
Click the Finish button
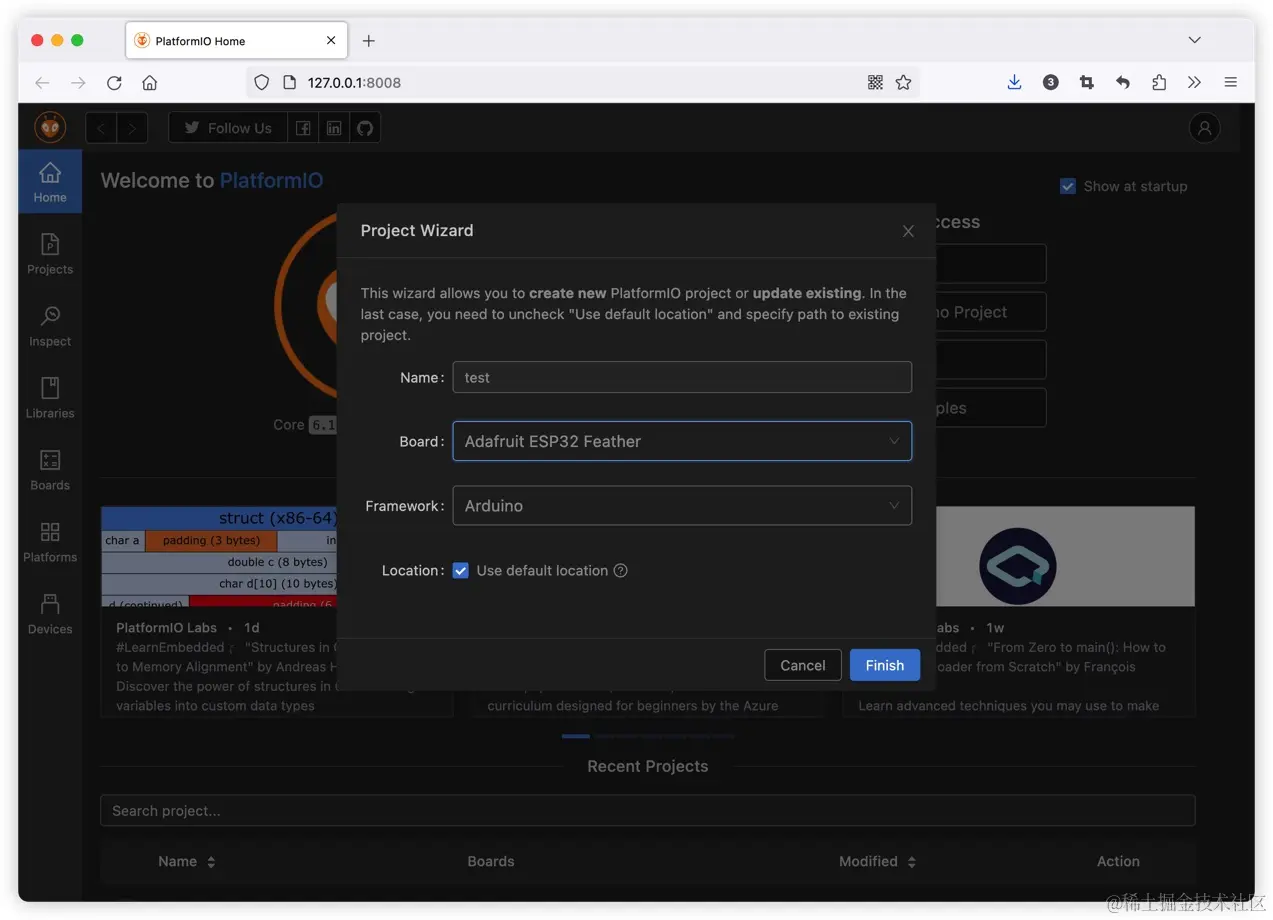click(x=885, y=665)
